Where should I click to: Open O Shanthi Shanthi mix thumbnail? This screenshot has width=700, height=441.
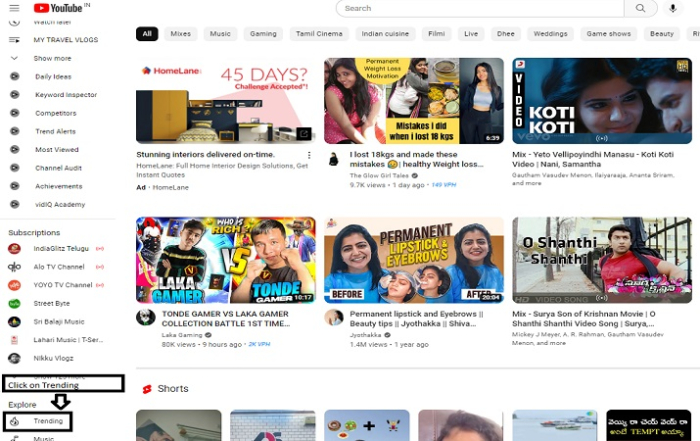[x=602, y=260]
